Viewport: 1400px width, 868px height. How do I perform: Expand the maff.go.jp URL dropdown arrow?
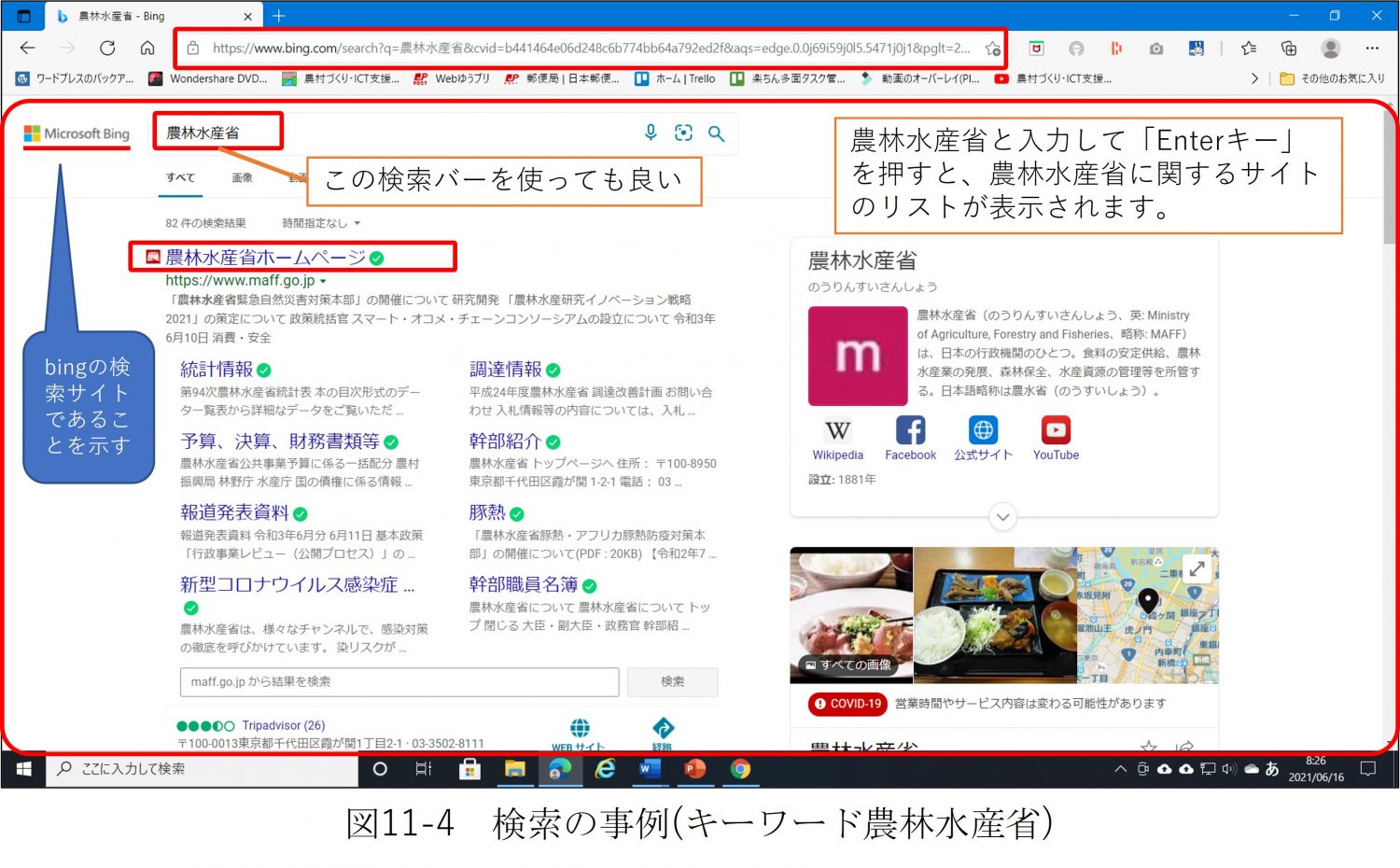(x=323, y=281)
